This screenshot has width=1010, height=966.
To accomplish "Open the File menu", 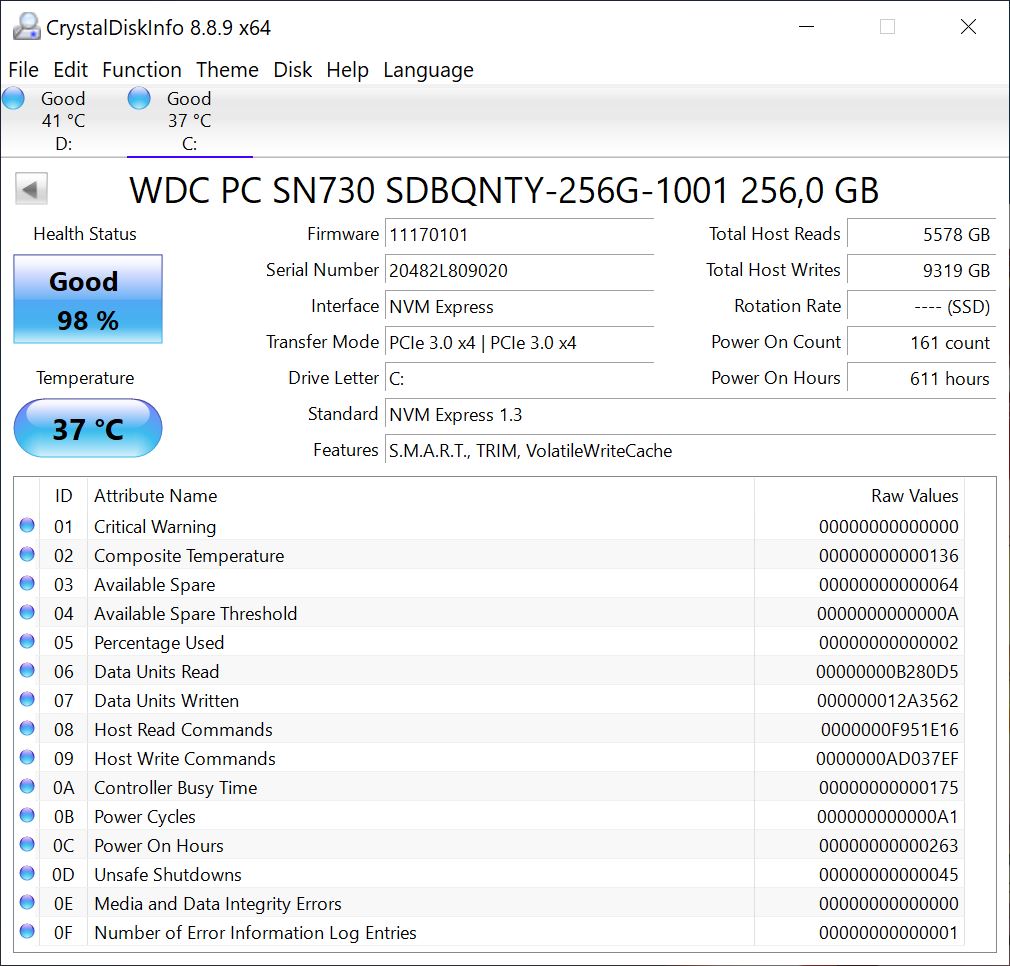I will 23,70.
